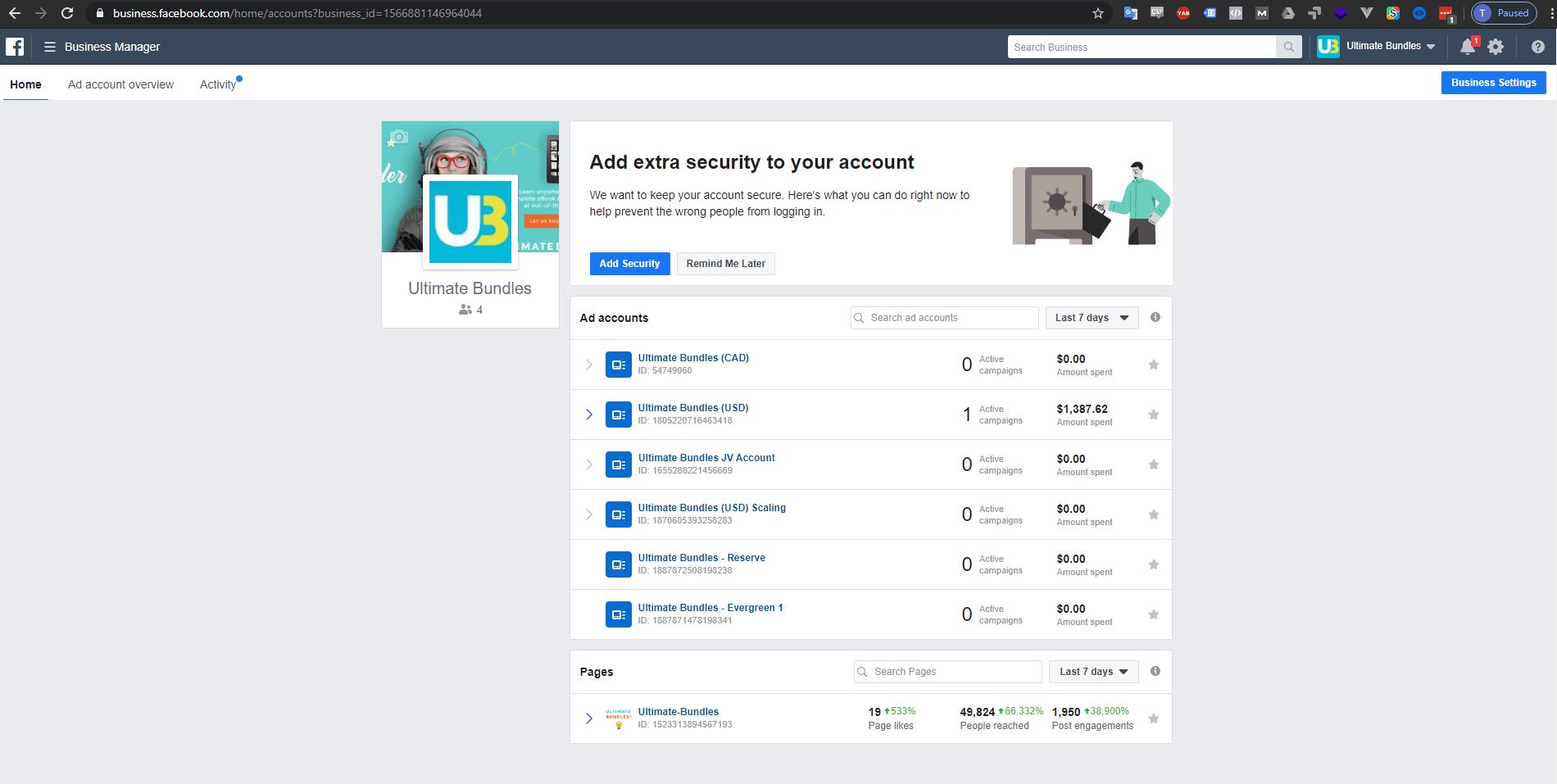The width and height of the screenshot is (1557, 784).
Task: Click the ad account icon for Evergreen 1
Action: 619,614
